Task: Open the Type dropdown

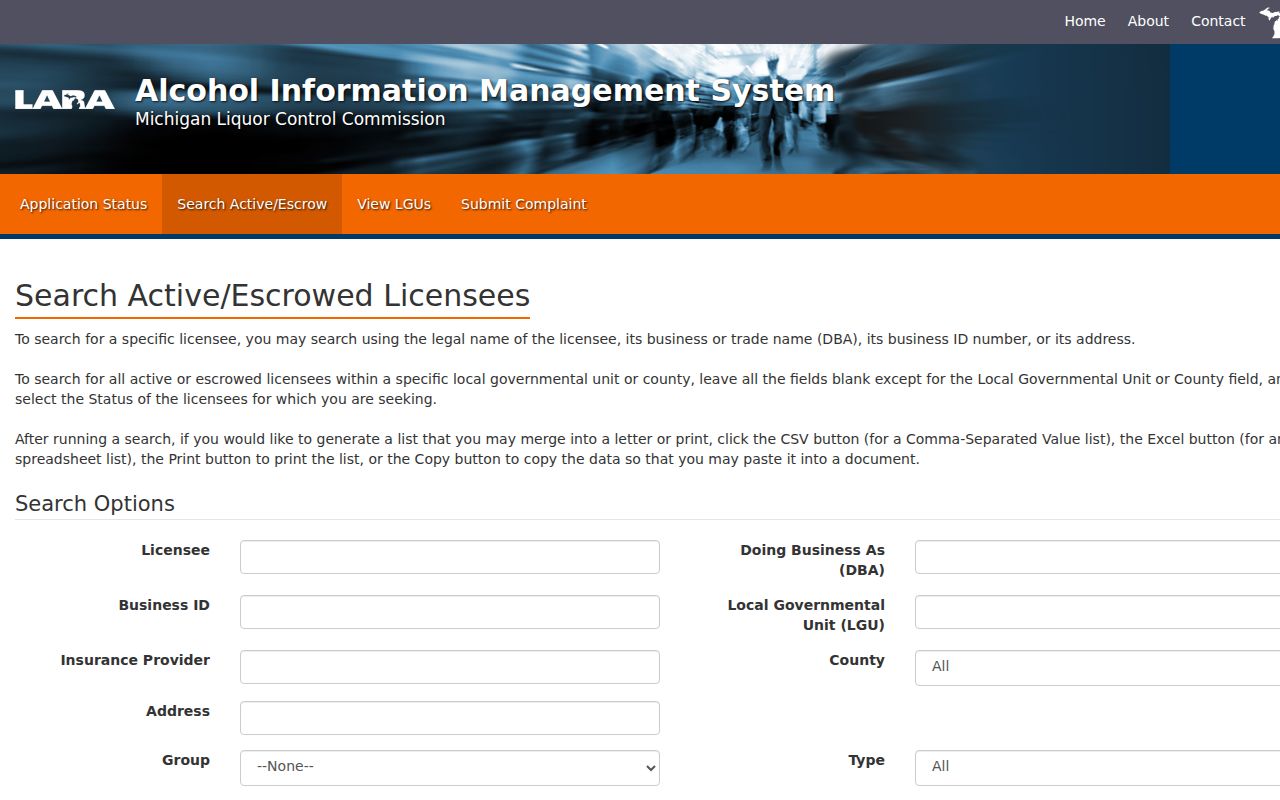Action: tap(1097, 767)
